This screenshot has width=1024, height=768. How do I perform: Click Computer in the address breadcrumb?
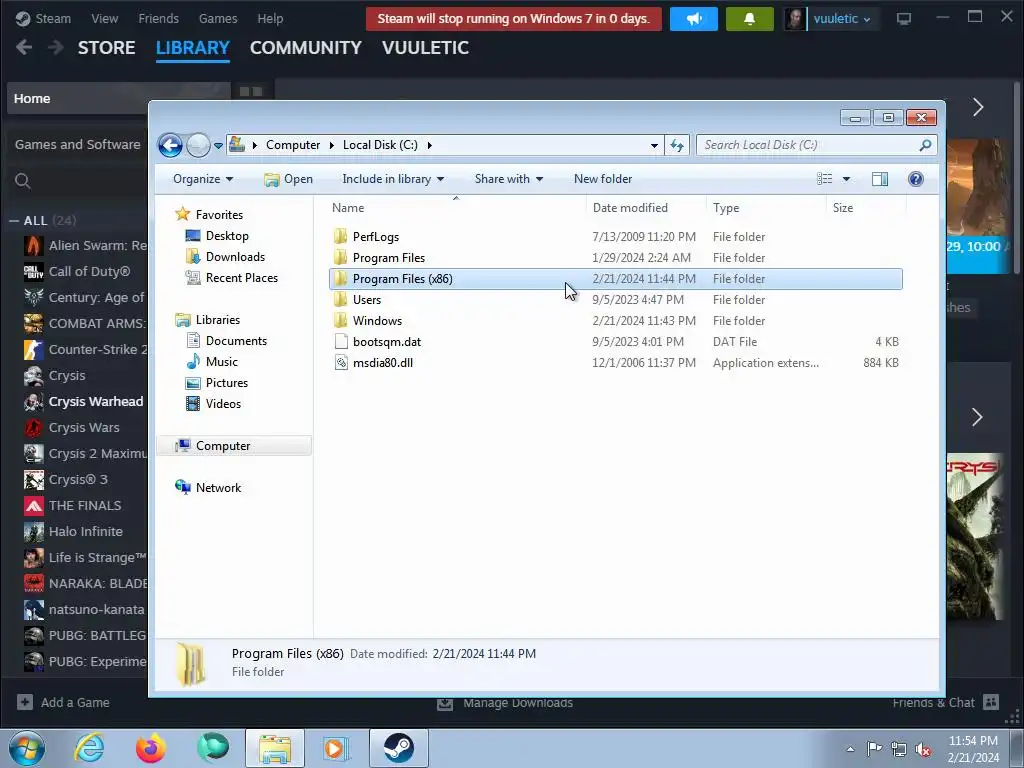coord(293,145)
